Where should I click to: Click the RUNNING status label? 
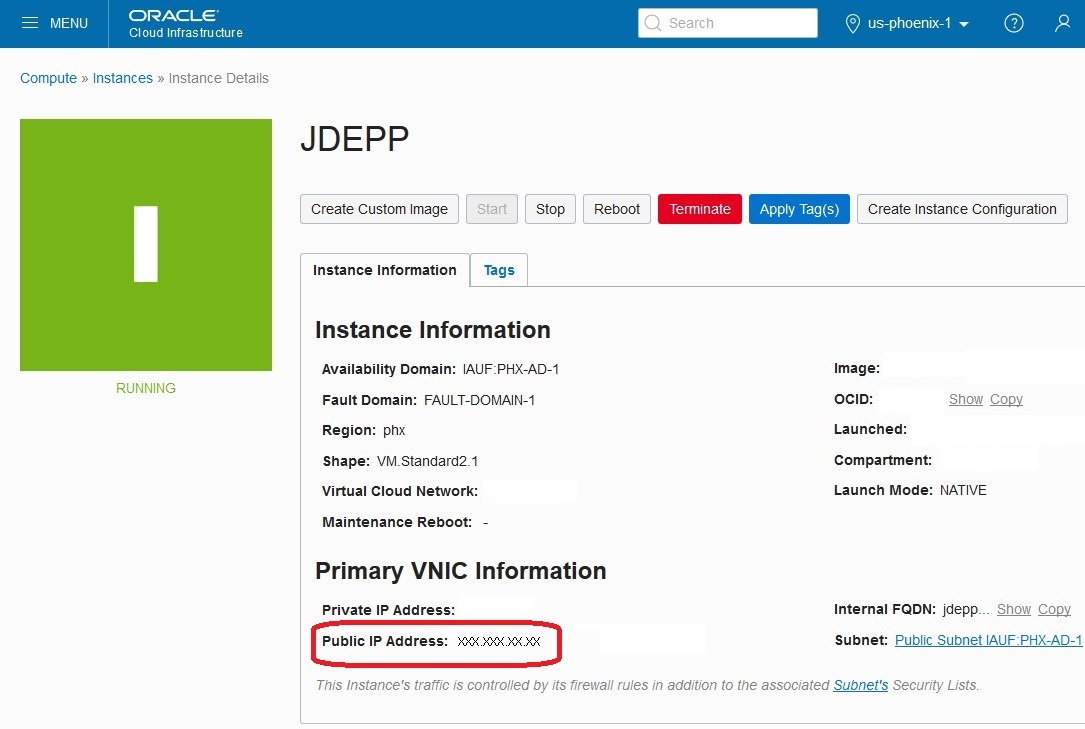coord(145,388)
